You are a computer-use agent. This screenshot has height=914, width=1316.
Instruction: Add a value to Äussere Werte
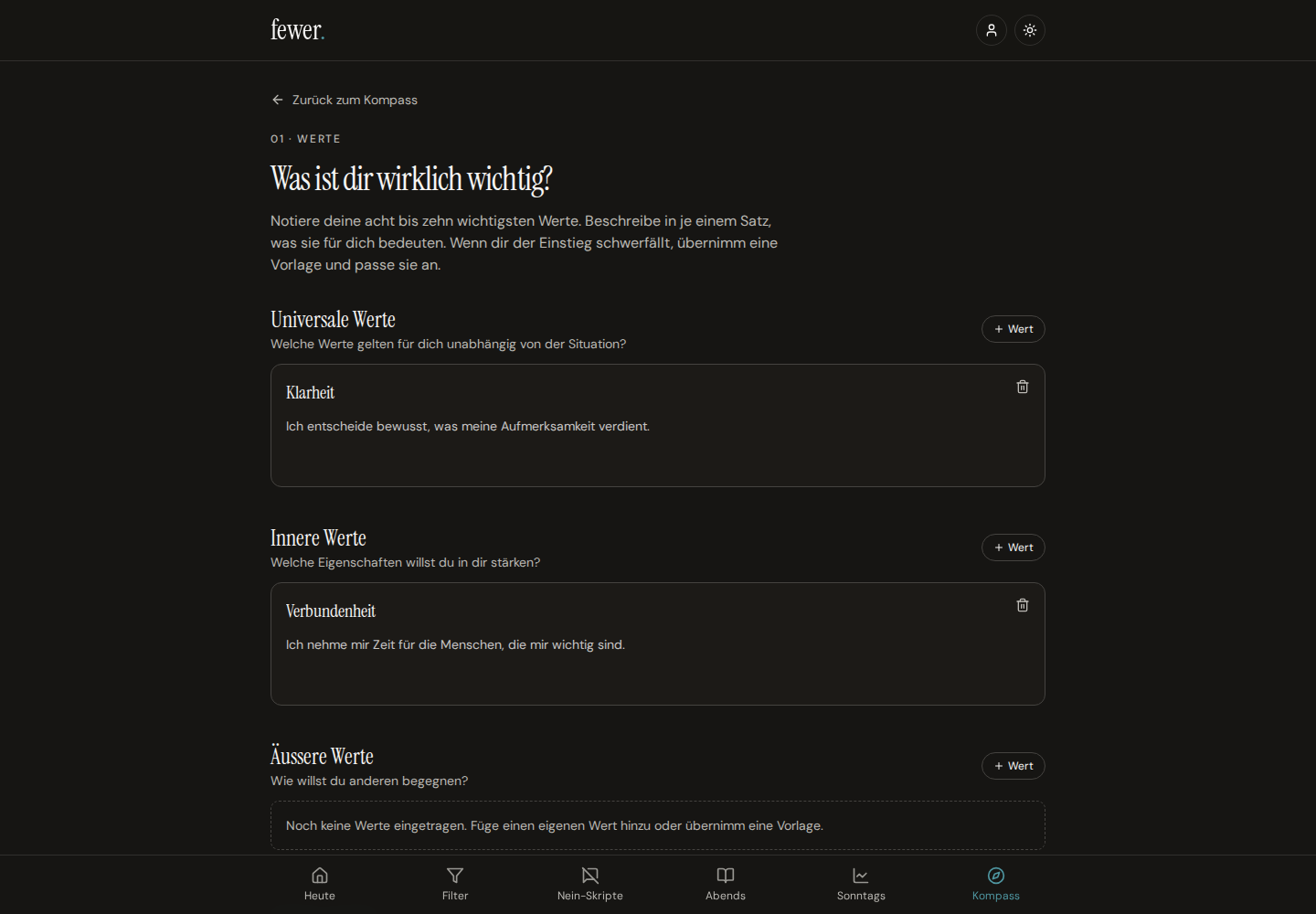pyautogui.click(x=1014, y=766)
